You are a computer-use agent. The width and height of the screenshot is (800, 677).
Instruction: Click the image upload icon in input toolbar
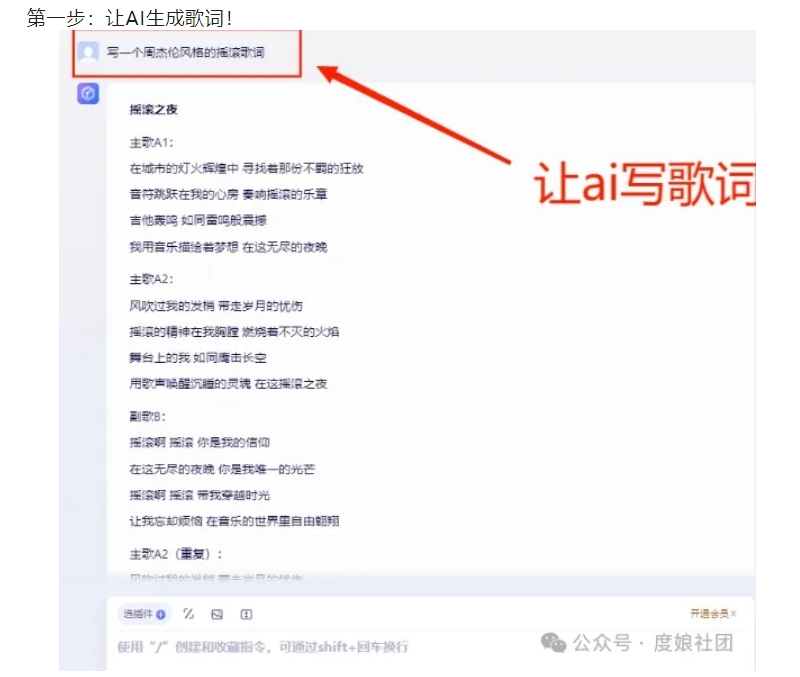click(217, 614)
